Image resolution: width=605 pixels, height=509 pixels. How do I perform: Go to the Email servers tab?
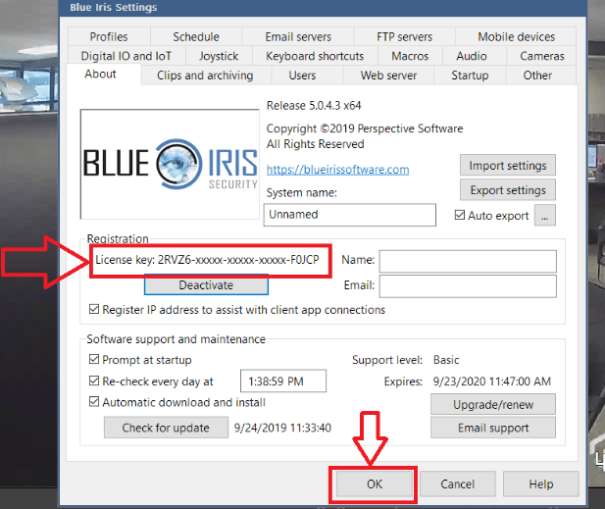click(x=298, y=37)
